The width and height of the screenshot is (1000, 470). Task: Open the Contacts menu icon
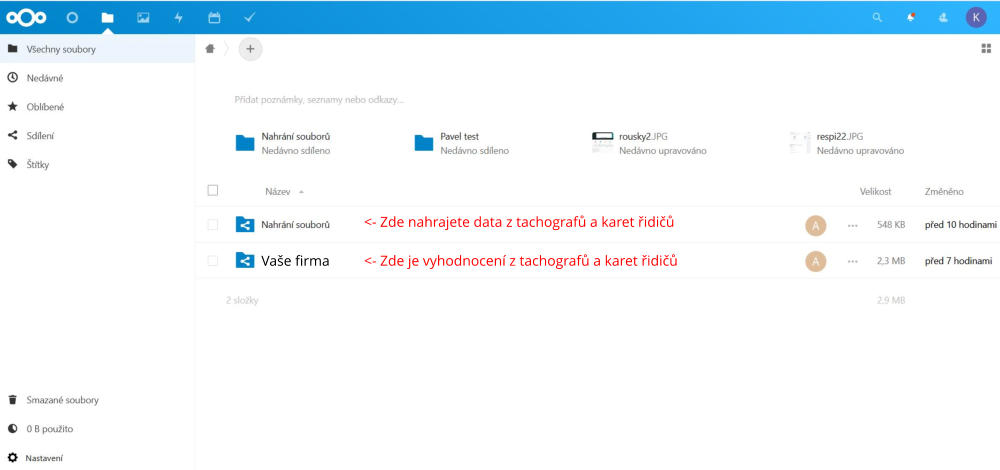[943, 17]
